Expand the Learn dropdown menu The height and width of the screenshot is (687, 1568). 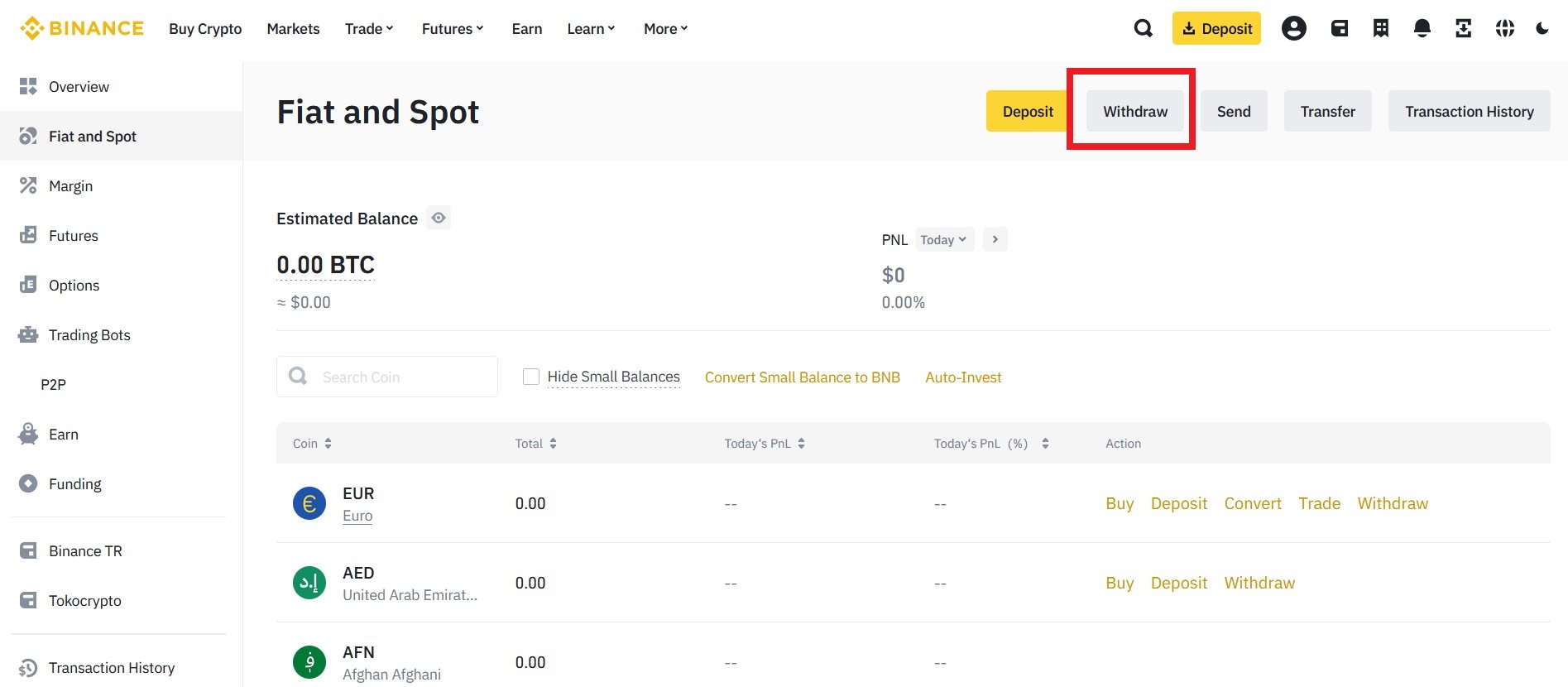point(591,28)
